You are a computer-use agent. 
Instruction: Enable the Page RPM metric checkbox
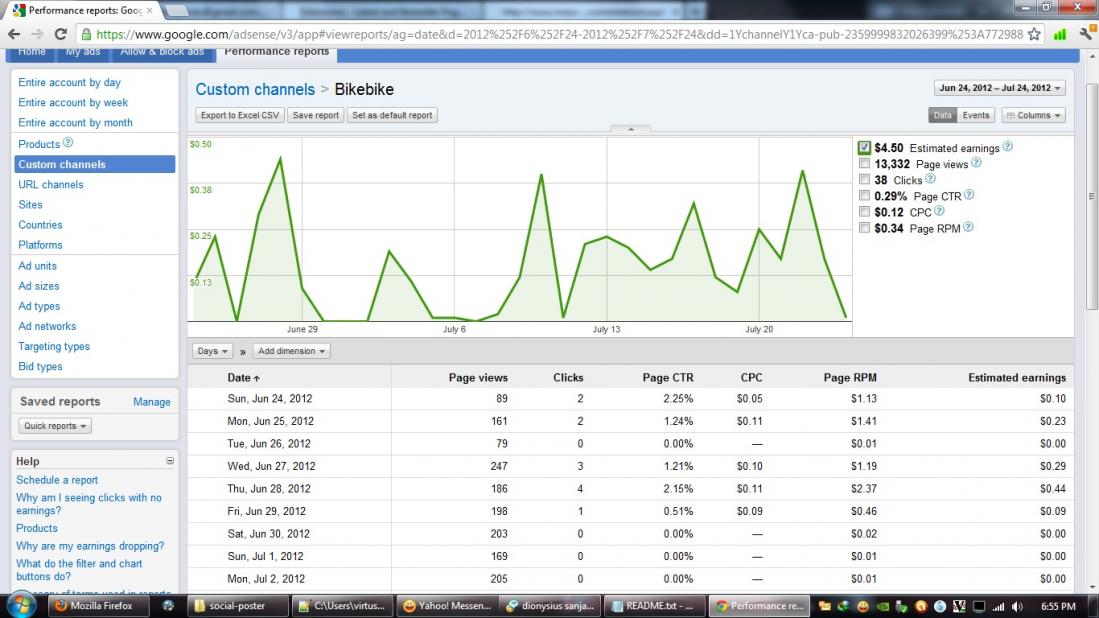864,228
